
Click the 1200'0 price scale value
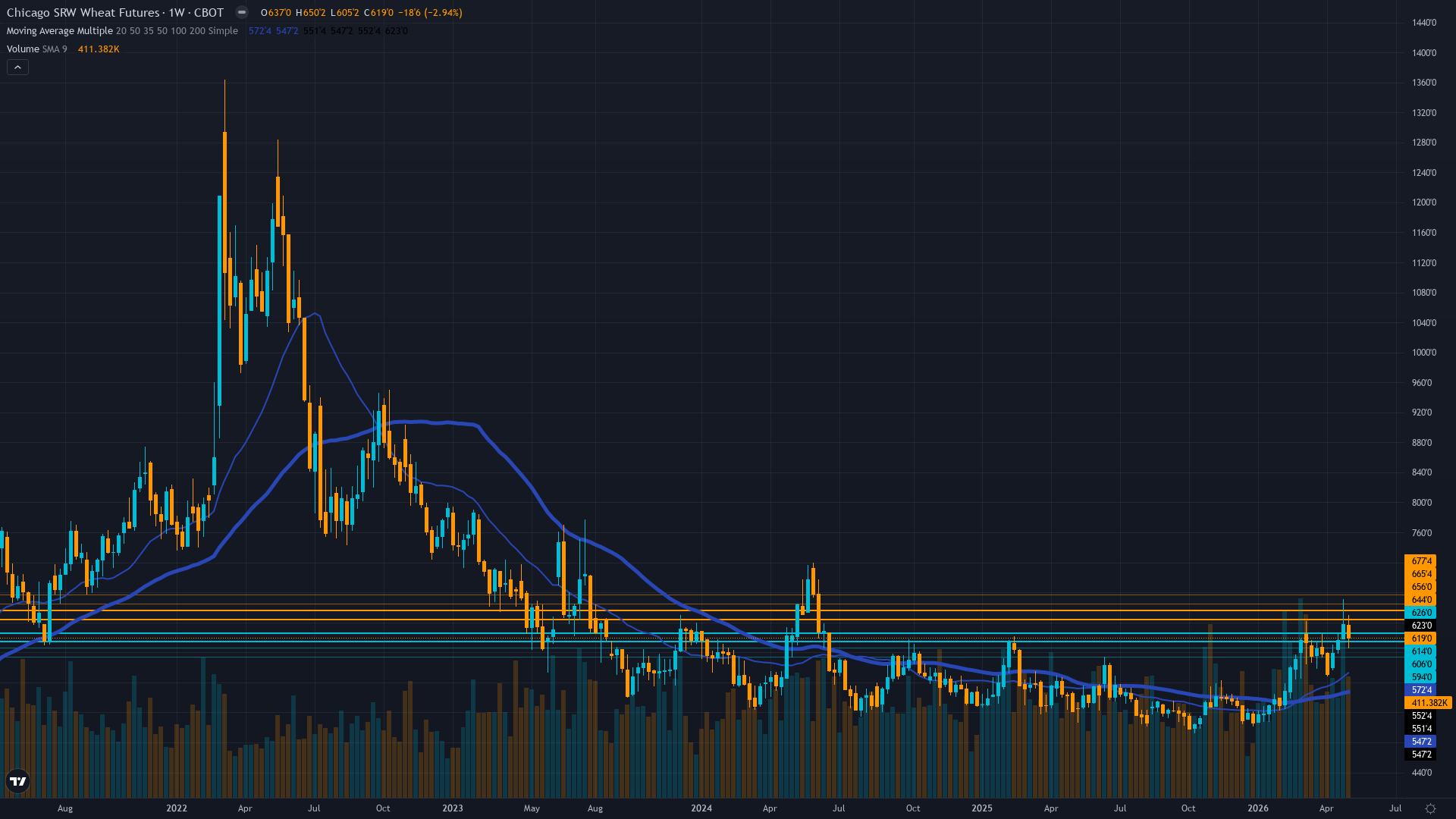pos(1423,202)
